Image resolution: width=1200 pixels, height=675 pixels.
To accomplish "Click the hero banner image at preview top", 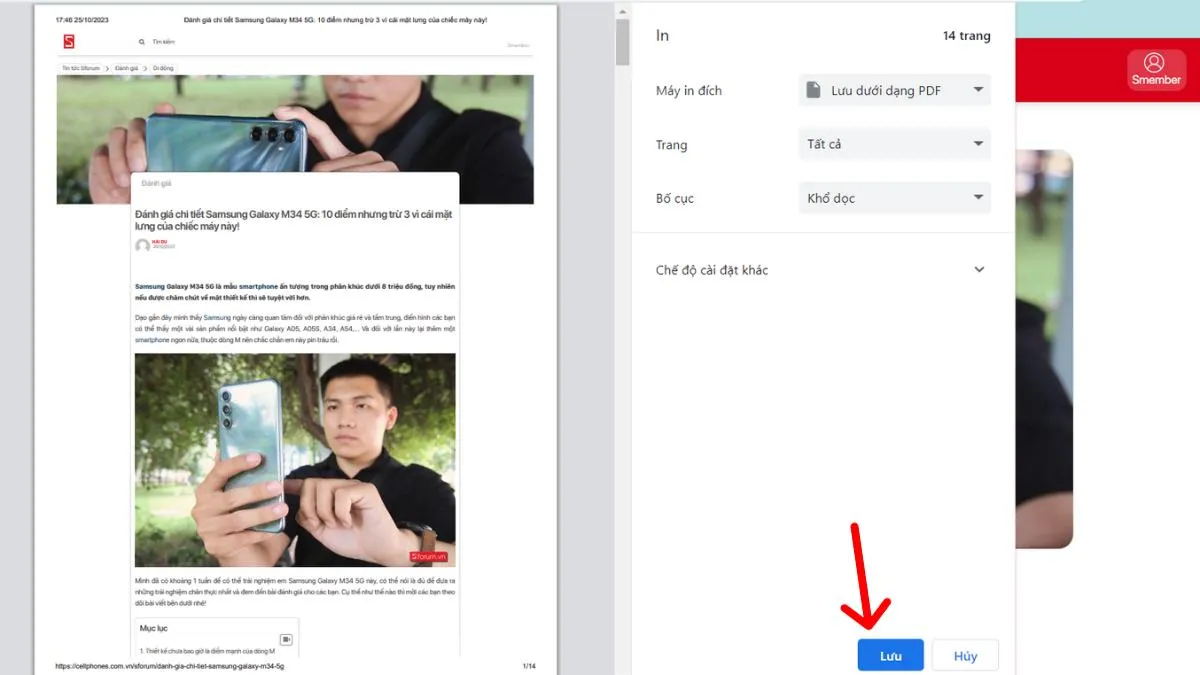I will pyautogui.click(x=295, y=125).
